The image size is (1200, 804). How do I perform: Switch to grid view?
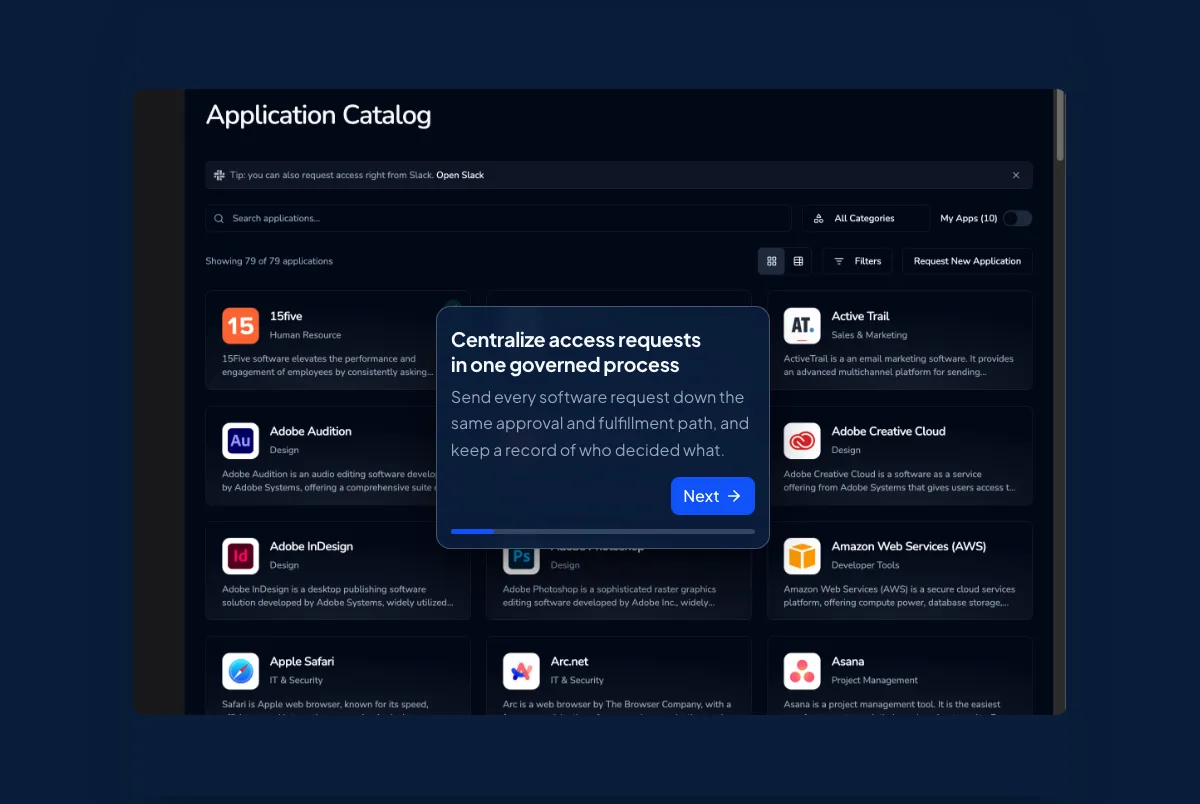tap(771, 261)
